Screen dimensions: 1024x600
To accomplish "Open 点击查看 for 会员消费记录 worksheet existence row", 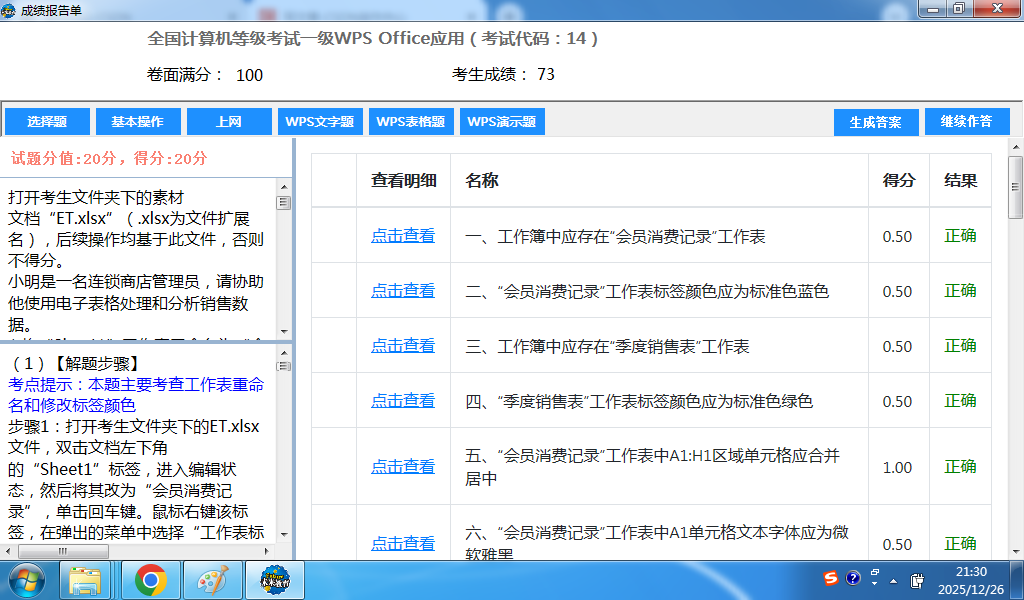I will (403, 236).
